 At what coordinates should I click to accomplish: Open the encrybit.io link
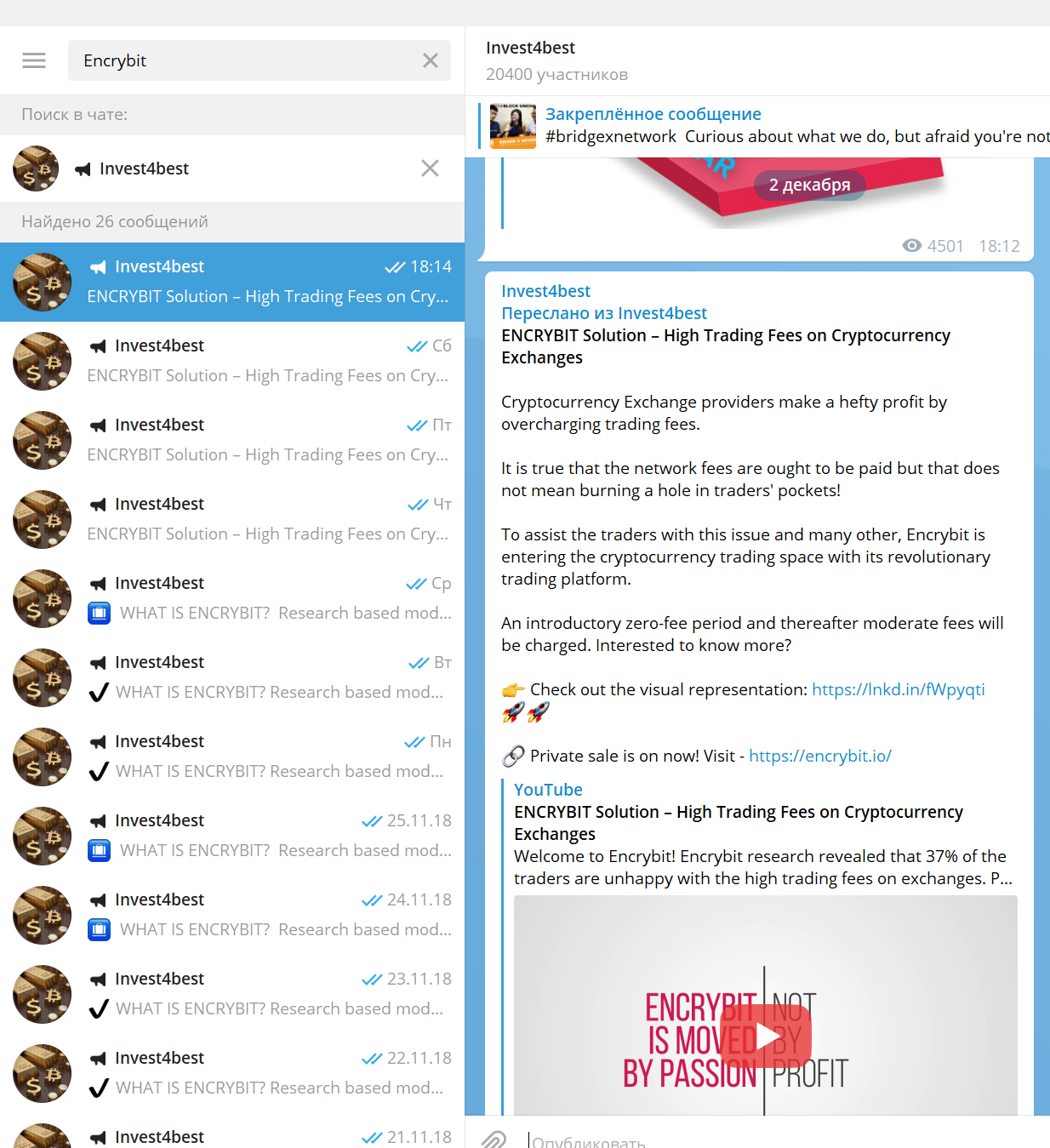[820, 756]
